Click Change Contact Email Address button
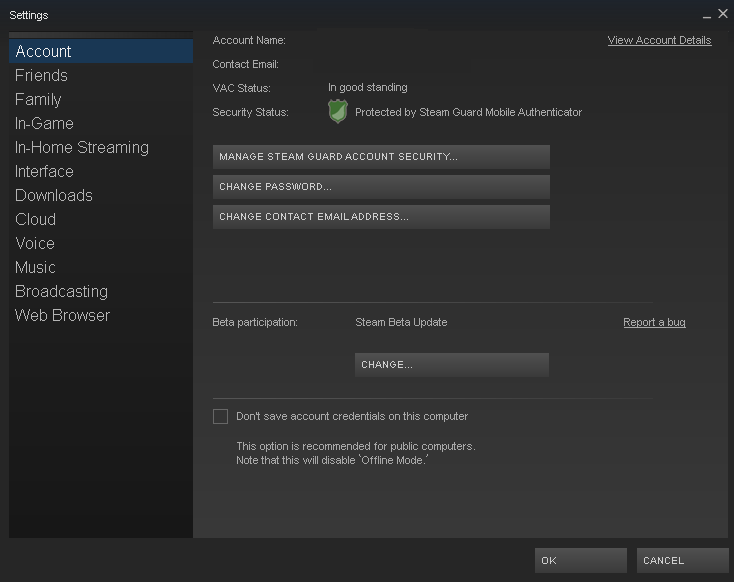 click(381, 217)
